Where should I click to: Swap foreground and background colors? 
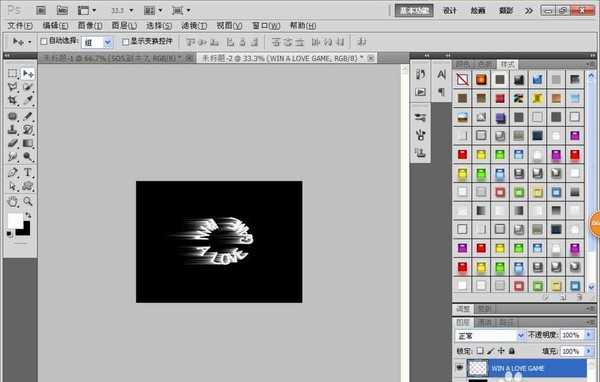tap(28, 215)
